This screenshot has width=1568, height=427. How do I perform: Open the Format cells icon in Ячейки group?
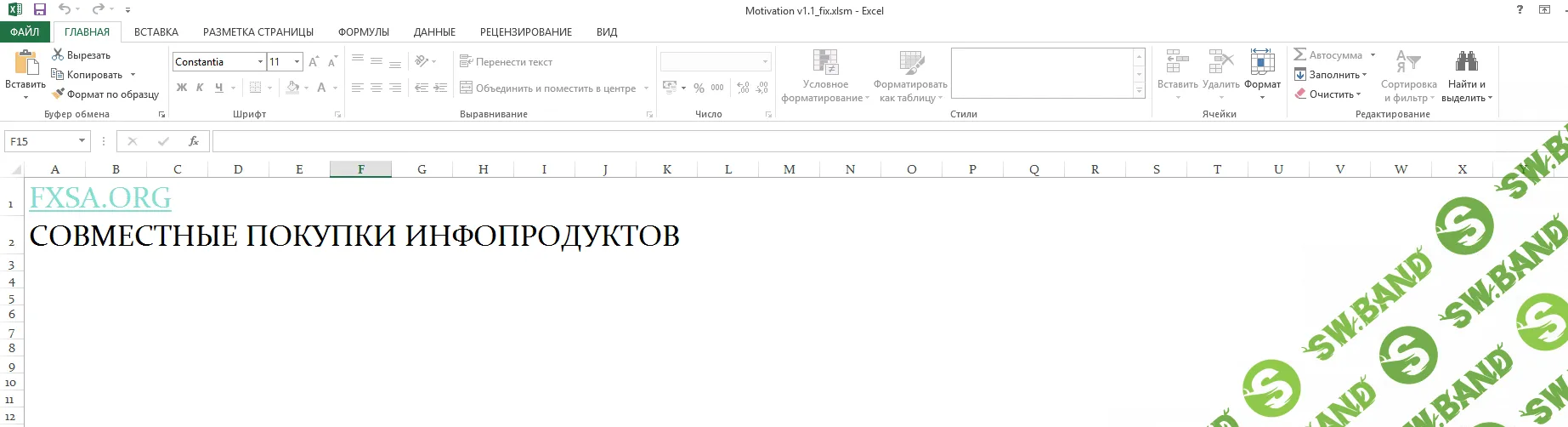[1262, 62]
